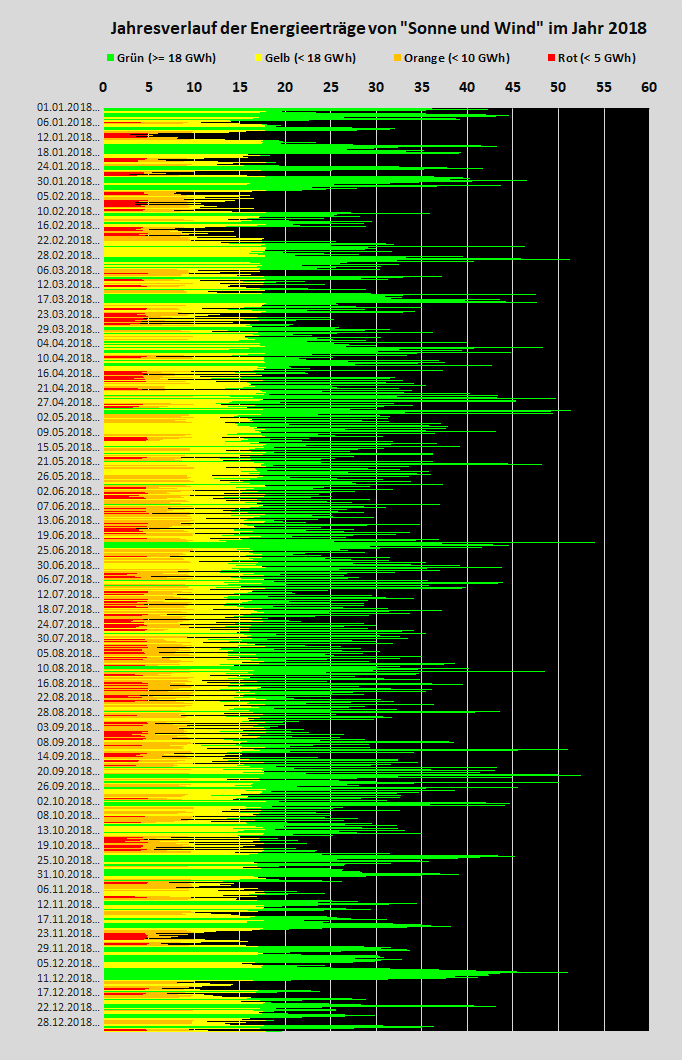
Task: Select the date label 02.05.2018
Action: [x=68, y=417]
